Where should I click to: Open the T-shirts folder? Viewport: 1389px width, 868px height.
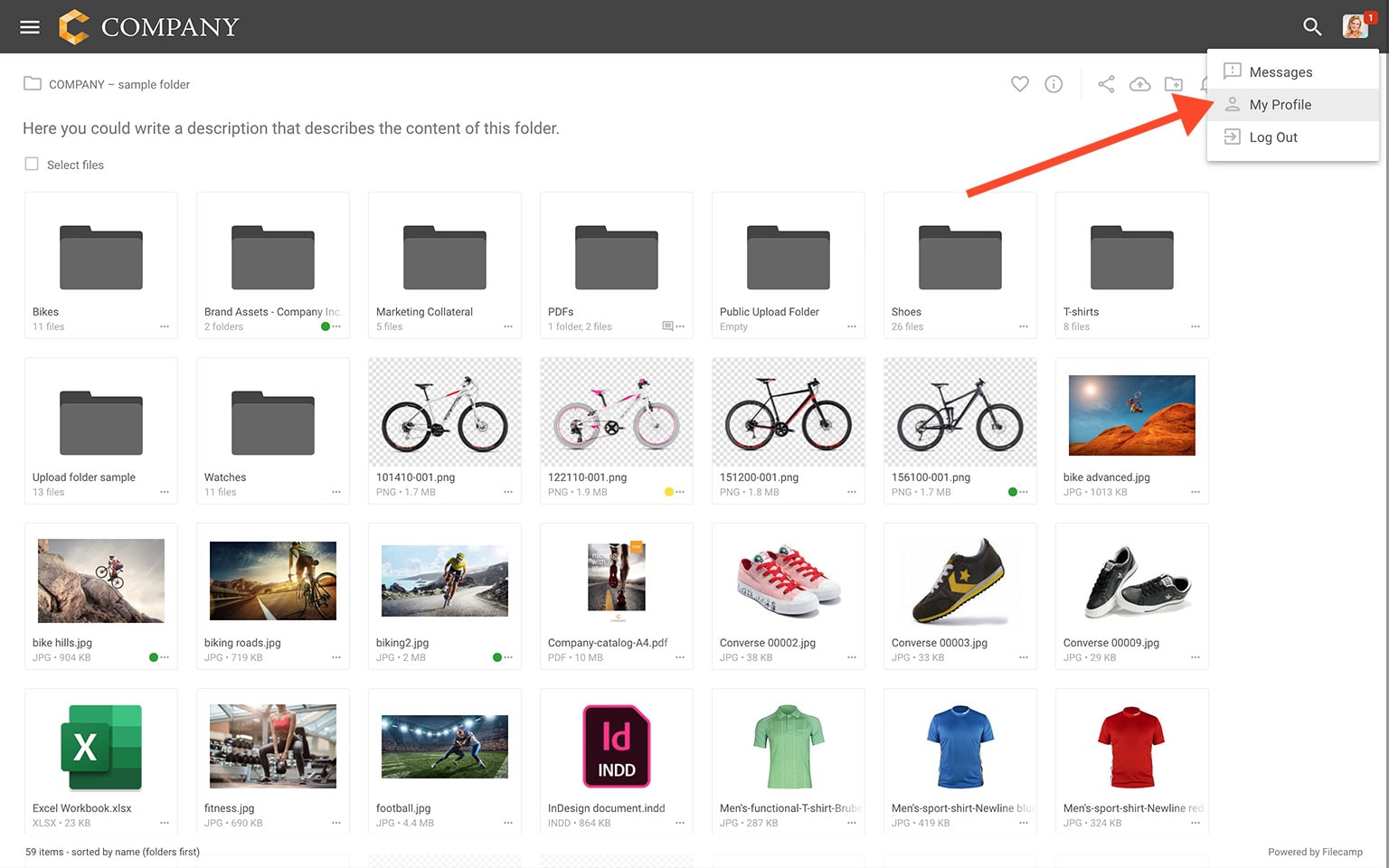click(1132, 257)
